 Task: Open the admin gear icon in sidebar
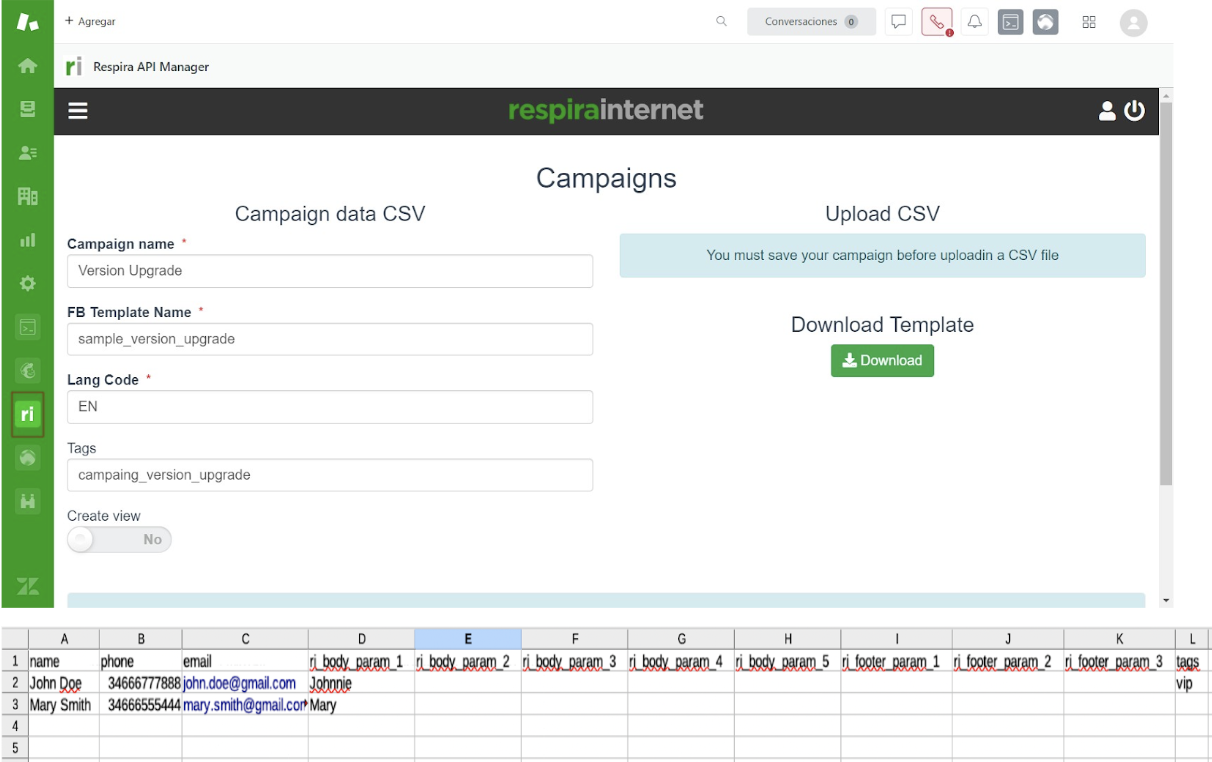pyautogui.click(x=28, y=284)
